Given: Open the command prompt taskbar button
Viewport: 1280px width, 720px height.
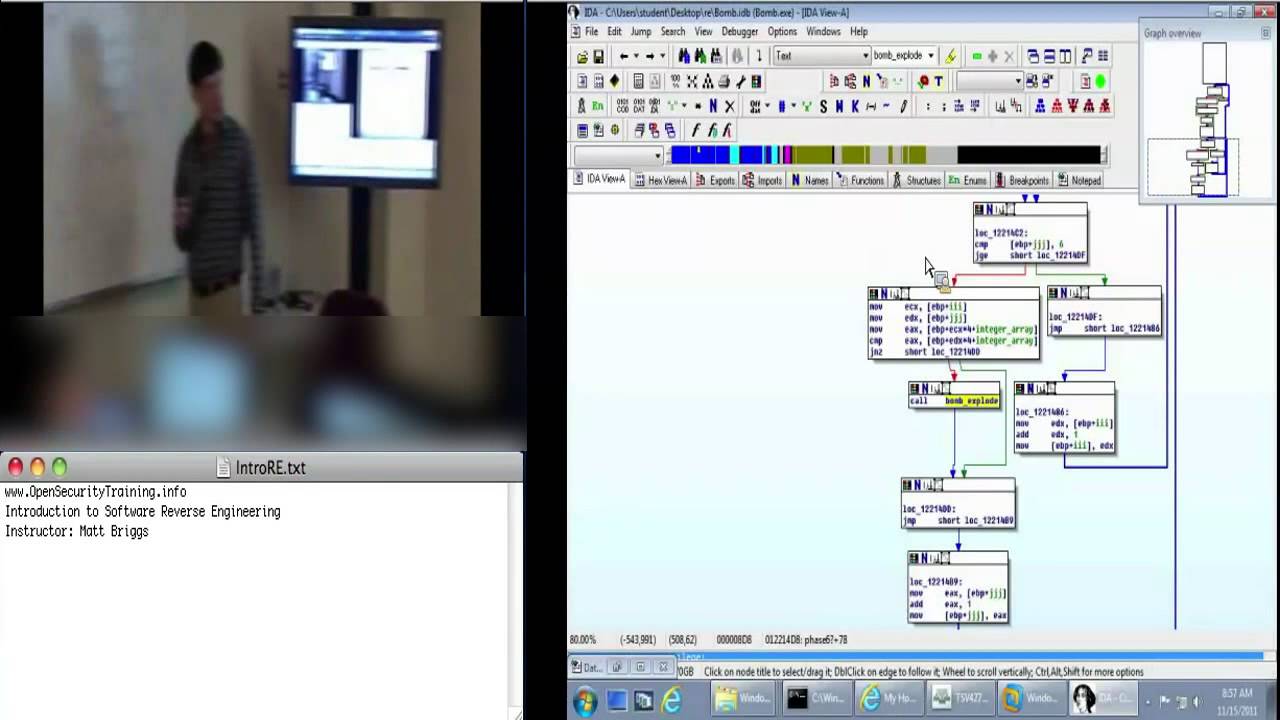Looking at the screenshot, I should pyautogui.click(x=815, y=699).
